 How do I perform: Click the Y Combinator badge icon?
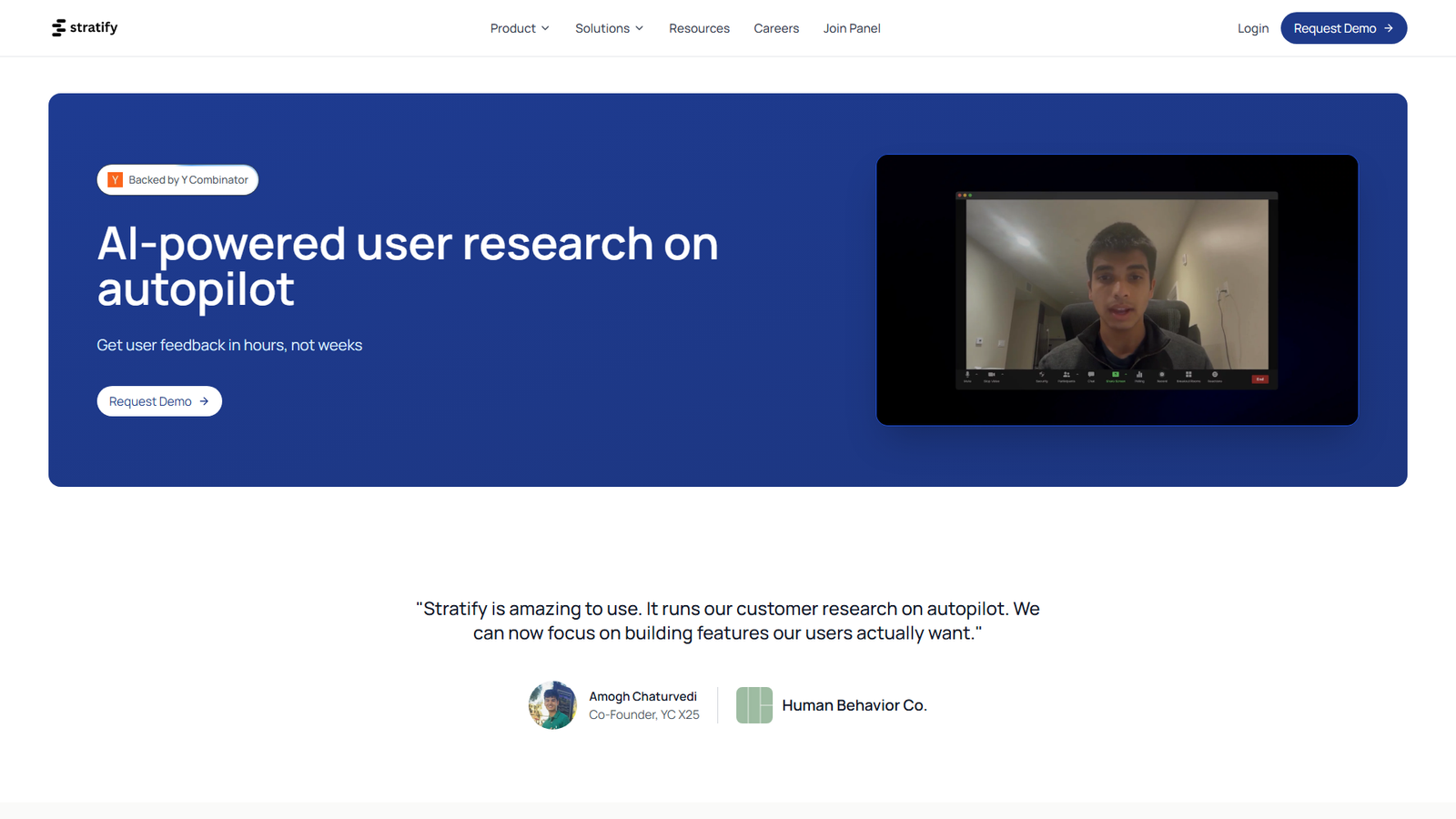[x=115, y=179]
